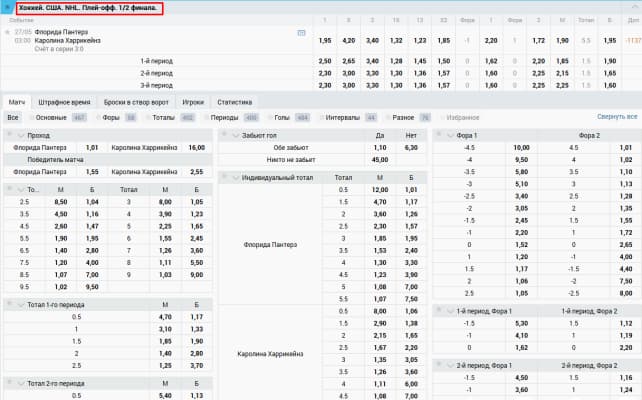Pin the Тотал 2-го периода block
The image size is (642, 400).
tap(9, 383)
